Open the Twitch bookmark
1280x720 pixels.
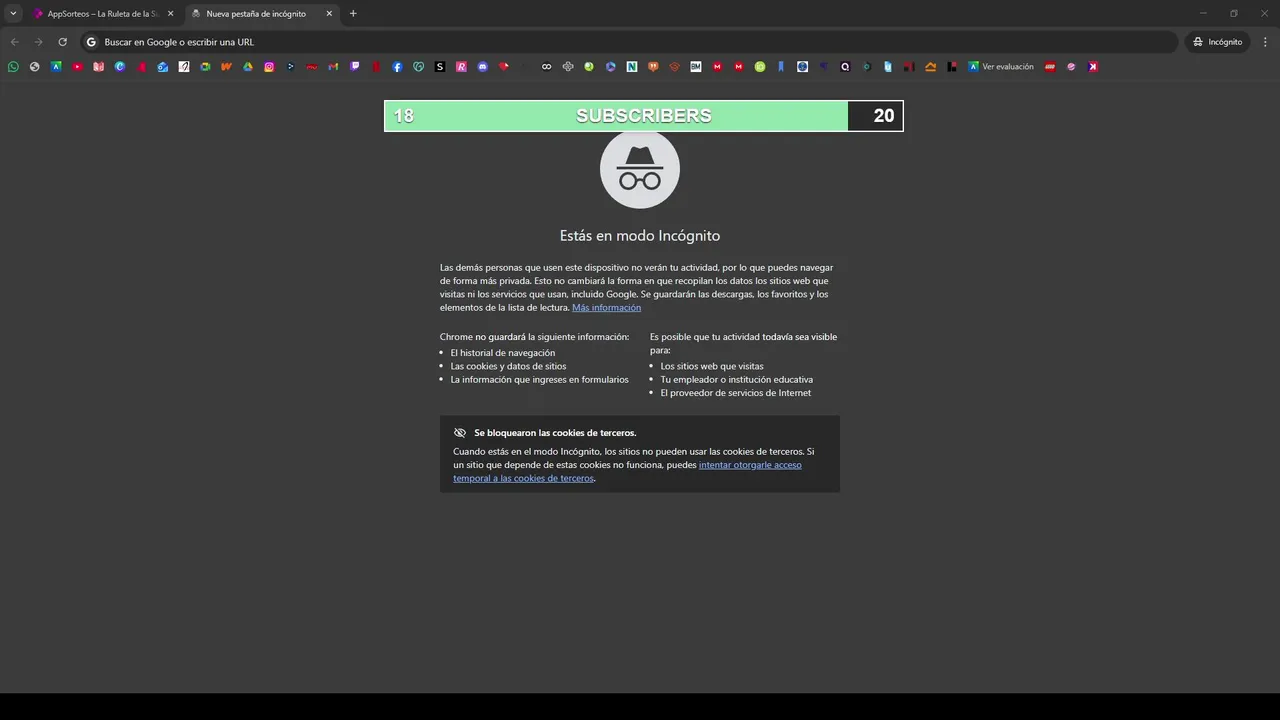(355, 67)
